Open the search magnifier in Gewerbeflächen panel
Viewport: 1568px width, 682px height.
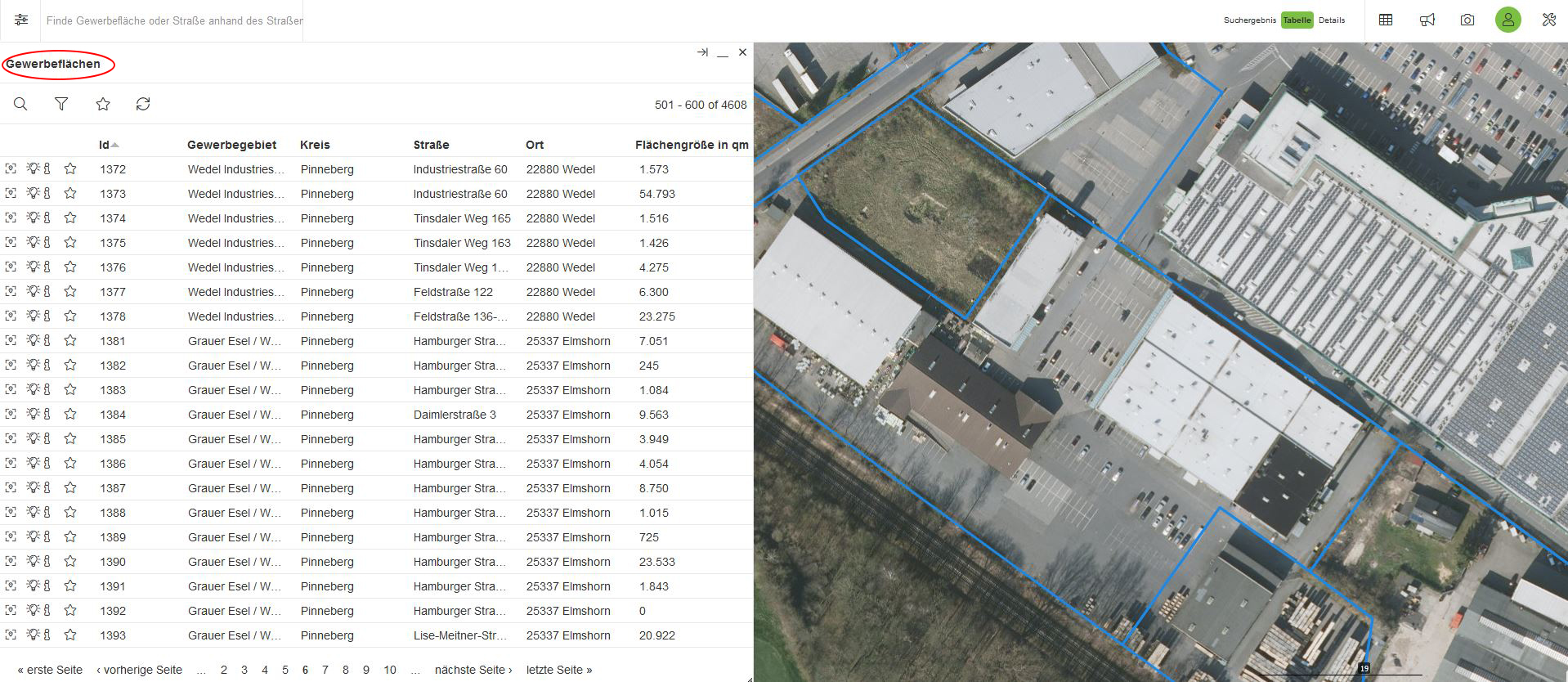point(20,104)
